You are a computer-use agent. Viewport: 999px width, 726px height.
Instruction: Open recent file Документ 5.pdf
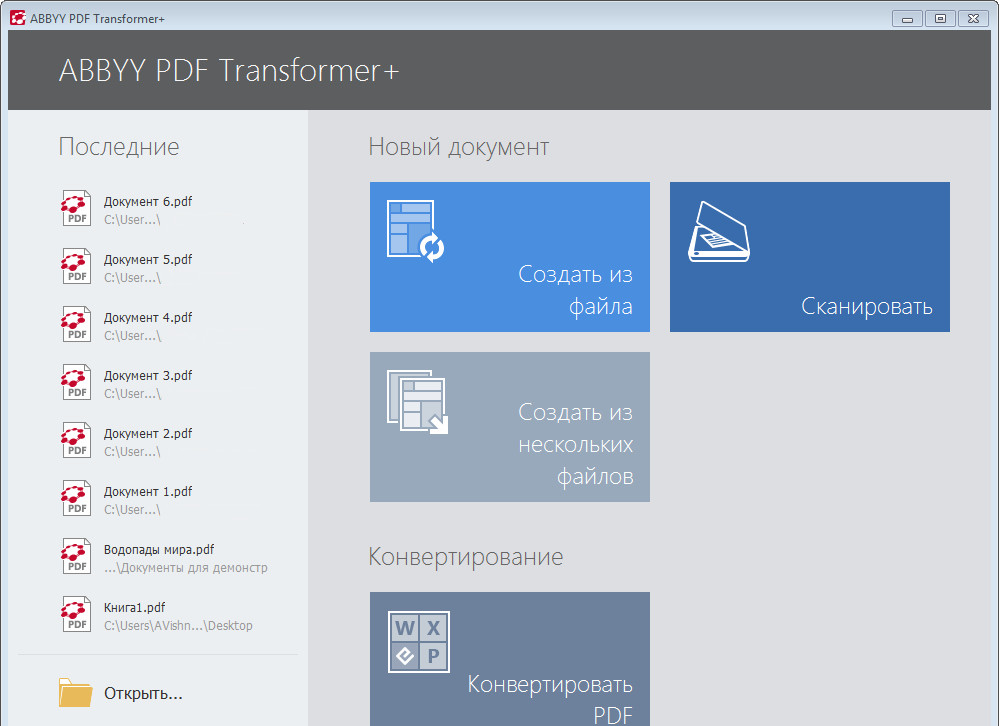148,260
